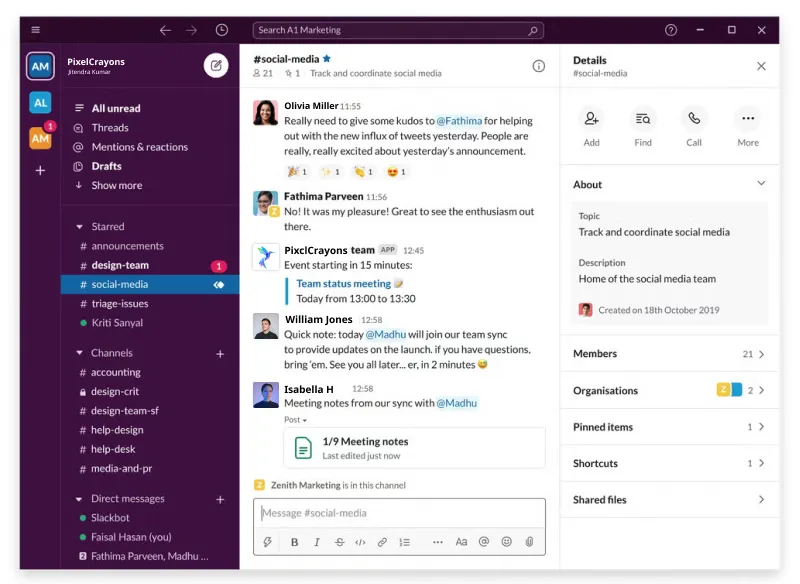Switch to orange AM workspace with badge
The image size is (800, 584).
pyautogui.click(x=40, y=138)
